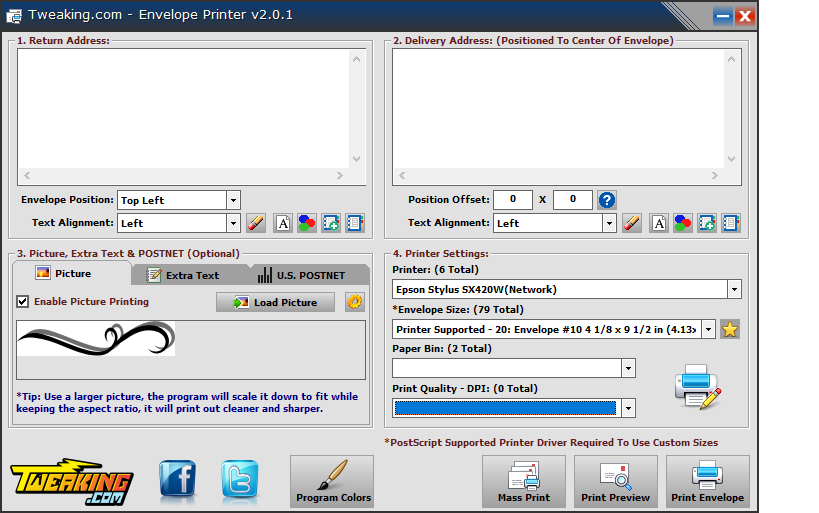
Task: Open font settings for Delivery Address
Action: coord(659,223)
